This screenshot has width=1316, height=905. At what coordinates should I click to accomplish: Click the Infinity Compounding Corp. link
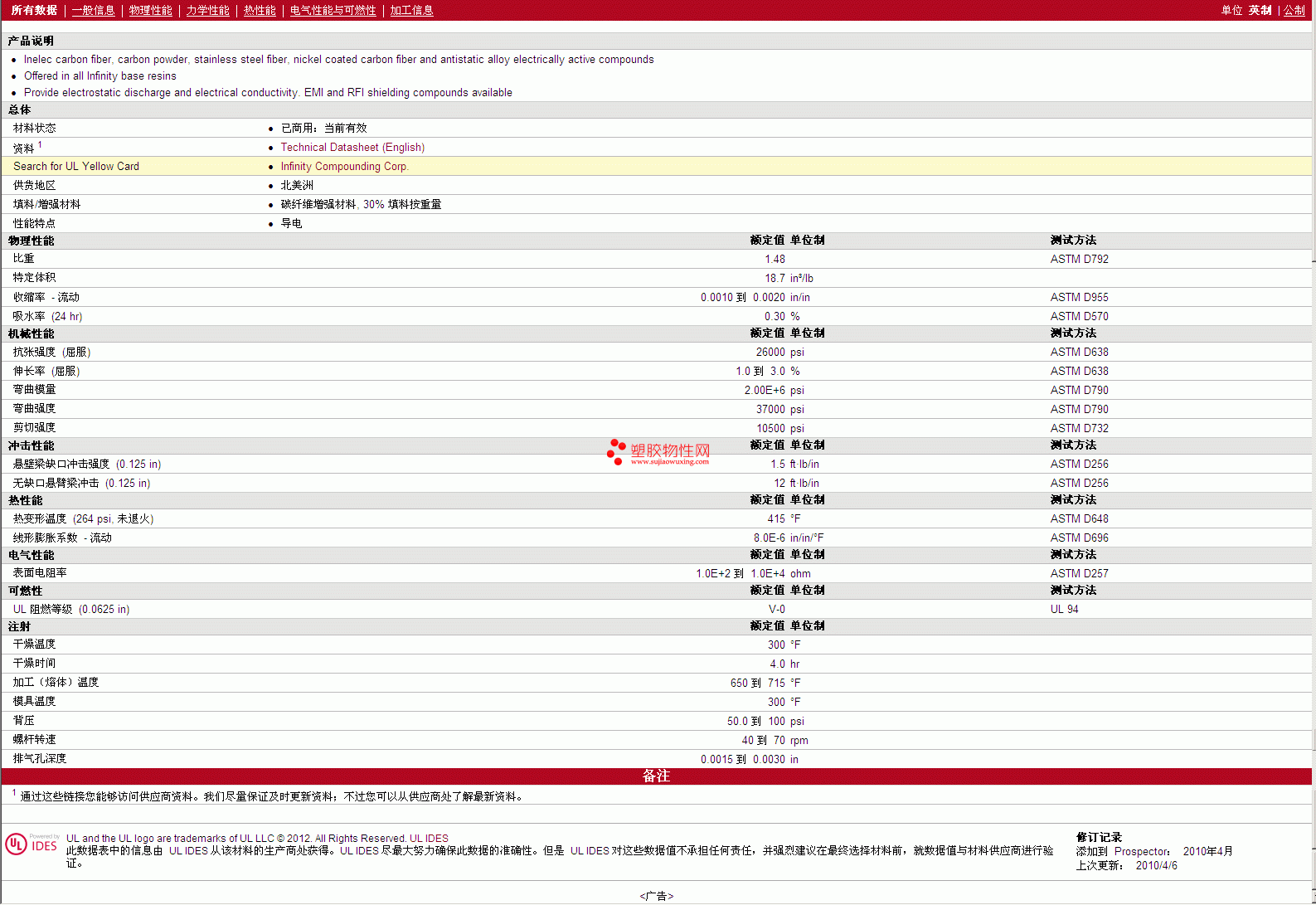[x=344, y=166]
